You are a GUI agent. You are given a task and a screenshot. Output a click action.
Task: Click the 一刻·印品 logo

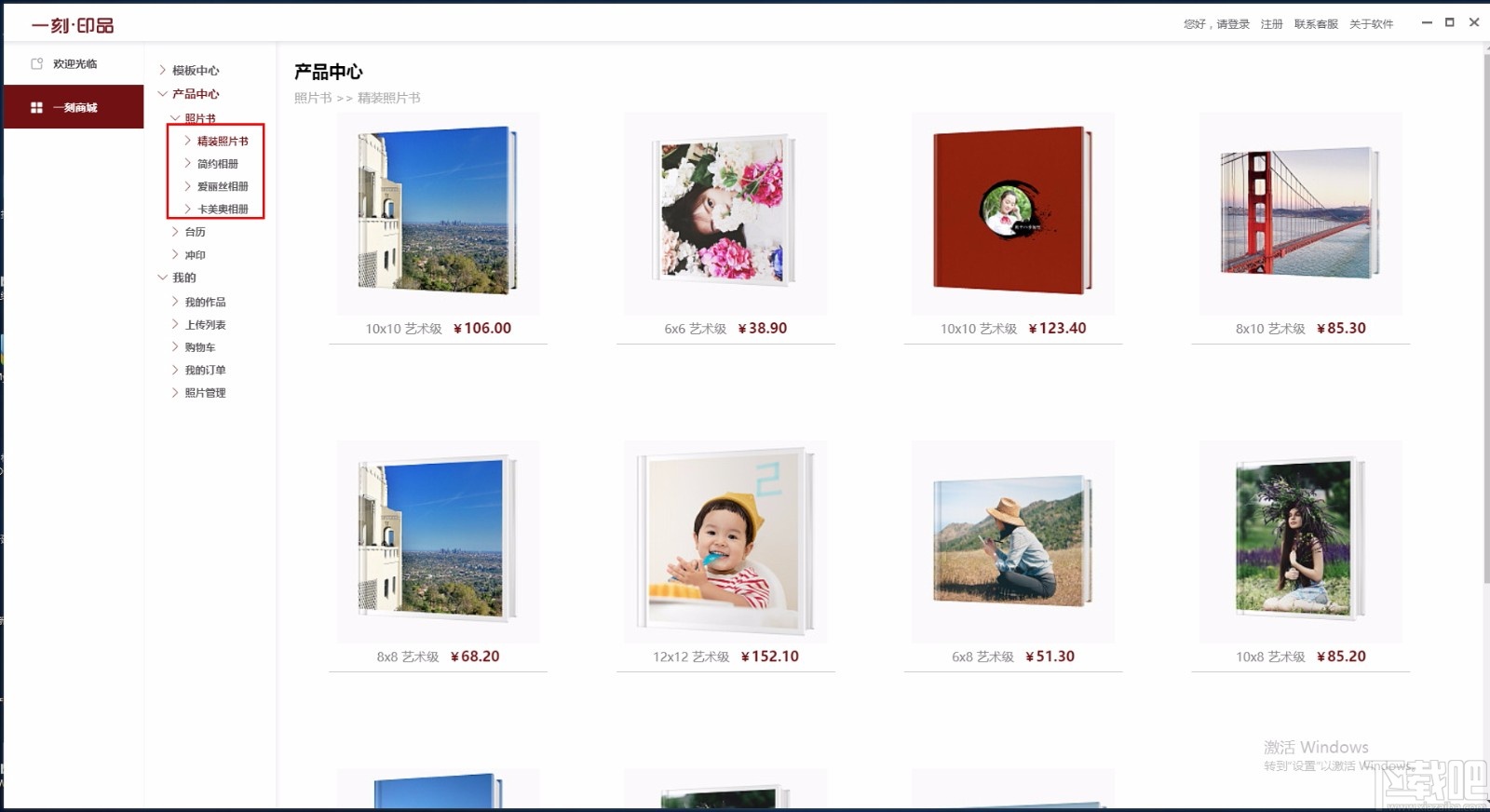pyautogui.click(x=73, y=25)
